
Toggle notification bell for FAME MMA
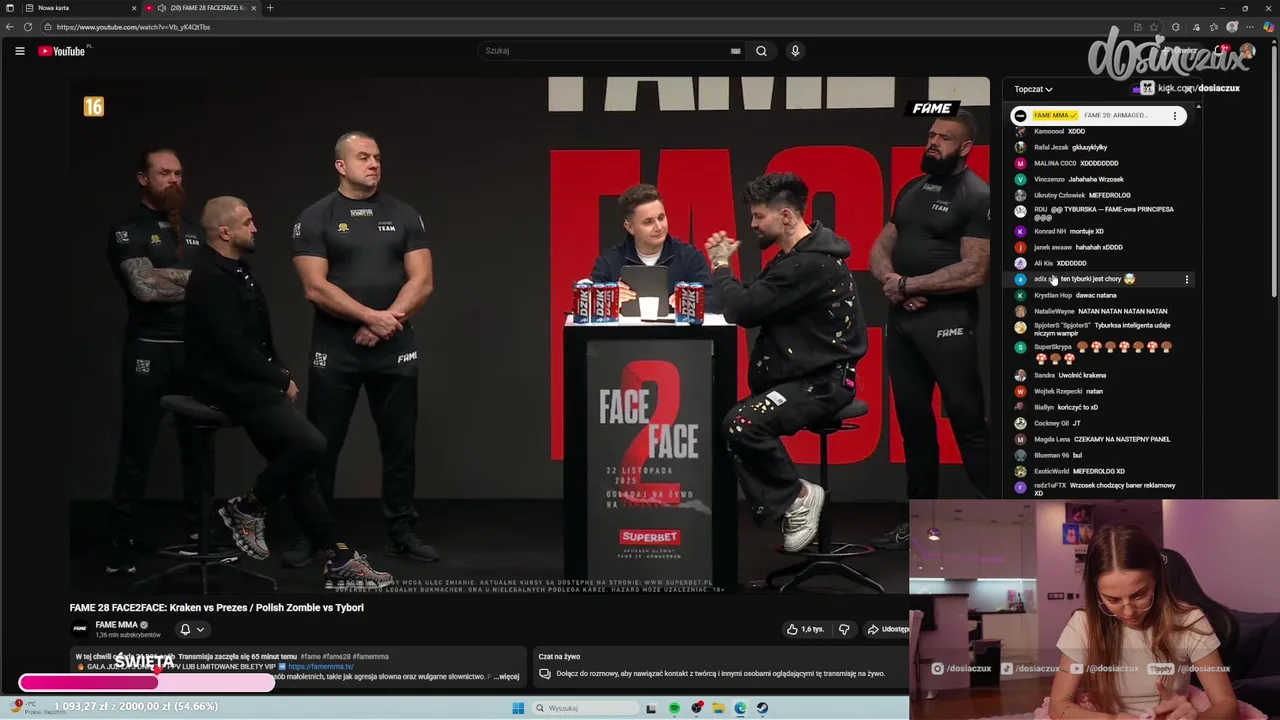point(185,629)
